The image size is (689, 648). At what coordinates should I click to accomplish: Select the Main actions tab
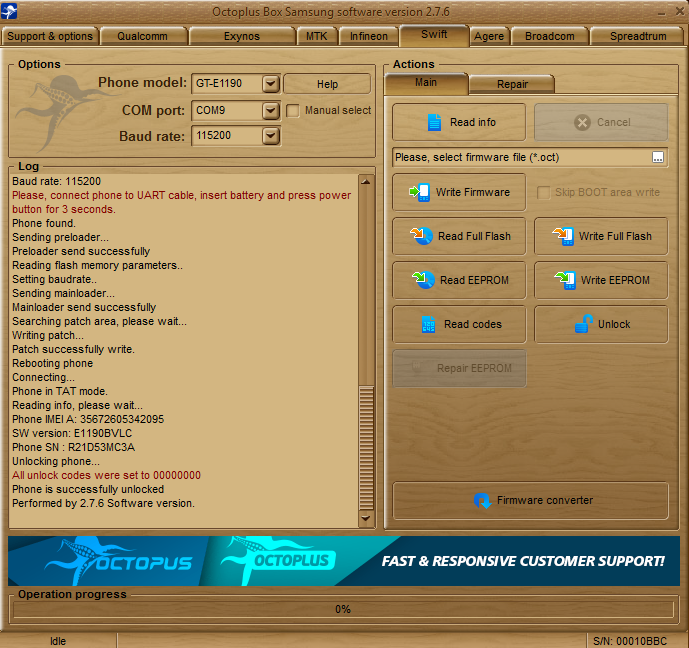pos(426,83)
